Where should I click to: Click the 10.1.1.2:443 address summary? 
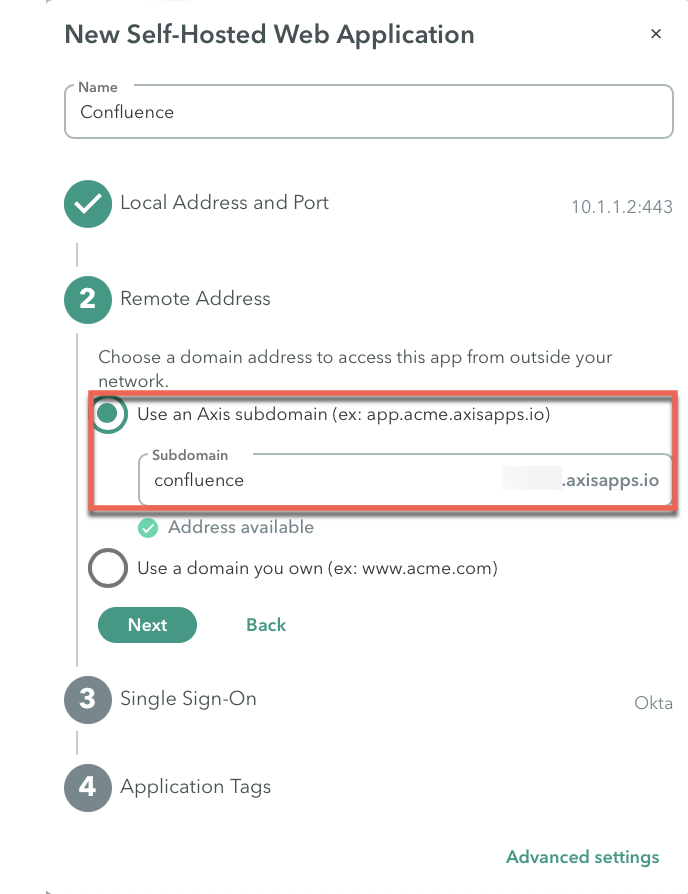point(622,206)
